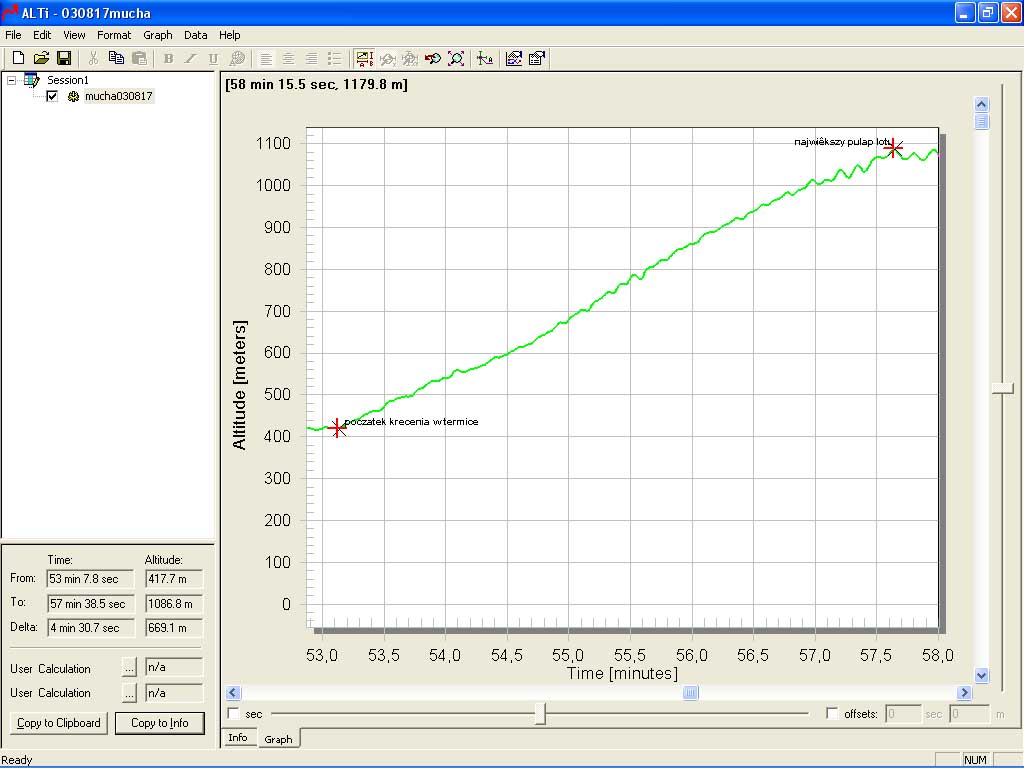Click the Copy toolbar icon
Image resolution: width=1024 pixels, height=768 pixels.
[x=116, y=58]
